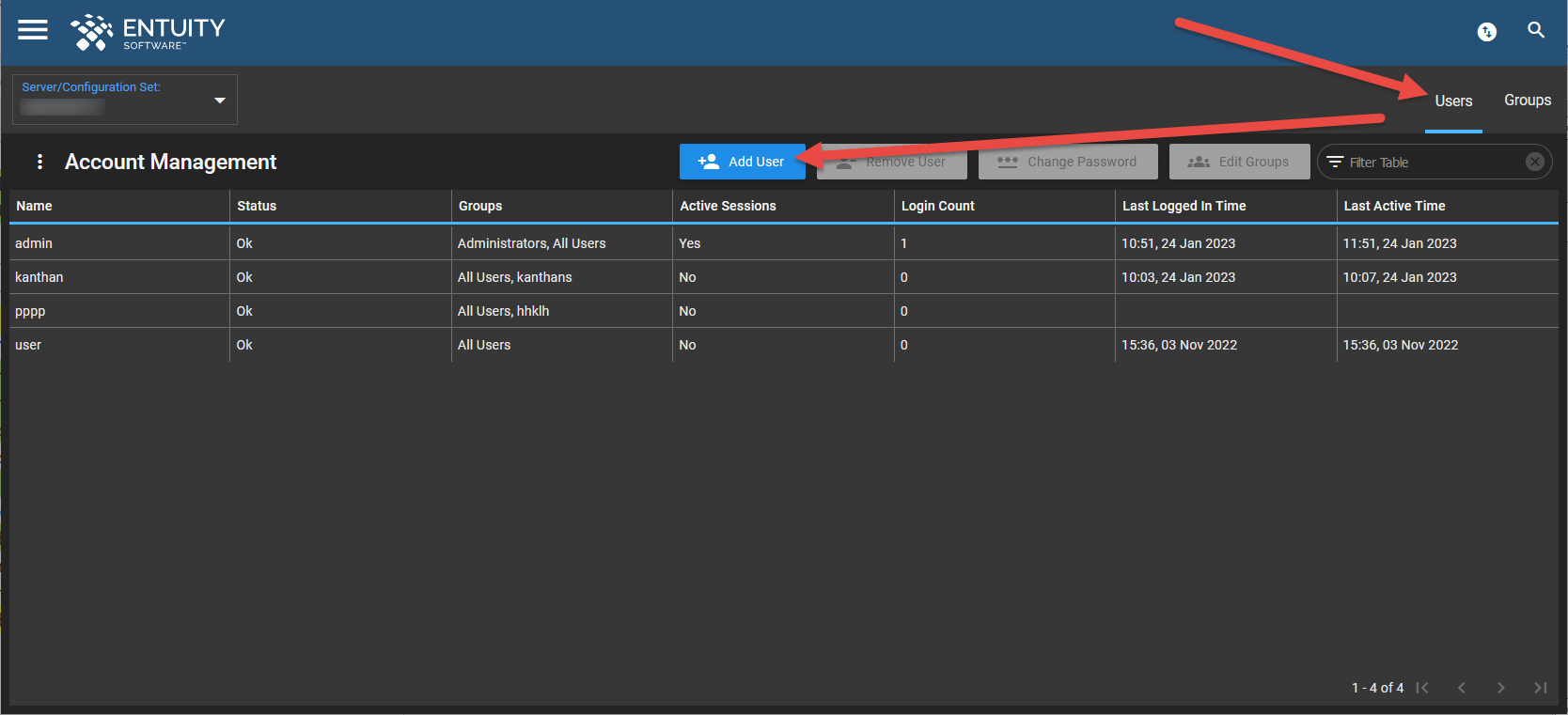
Task: Clear the Filter Table field with the X icon
Action: (x=1535, y=162)
